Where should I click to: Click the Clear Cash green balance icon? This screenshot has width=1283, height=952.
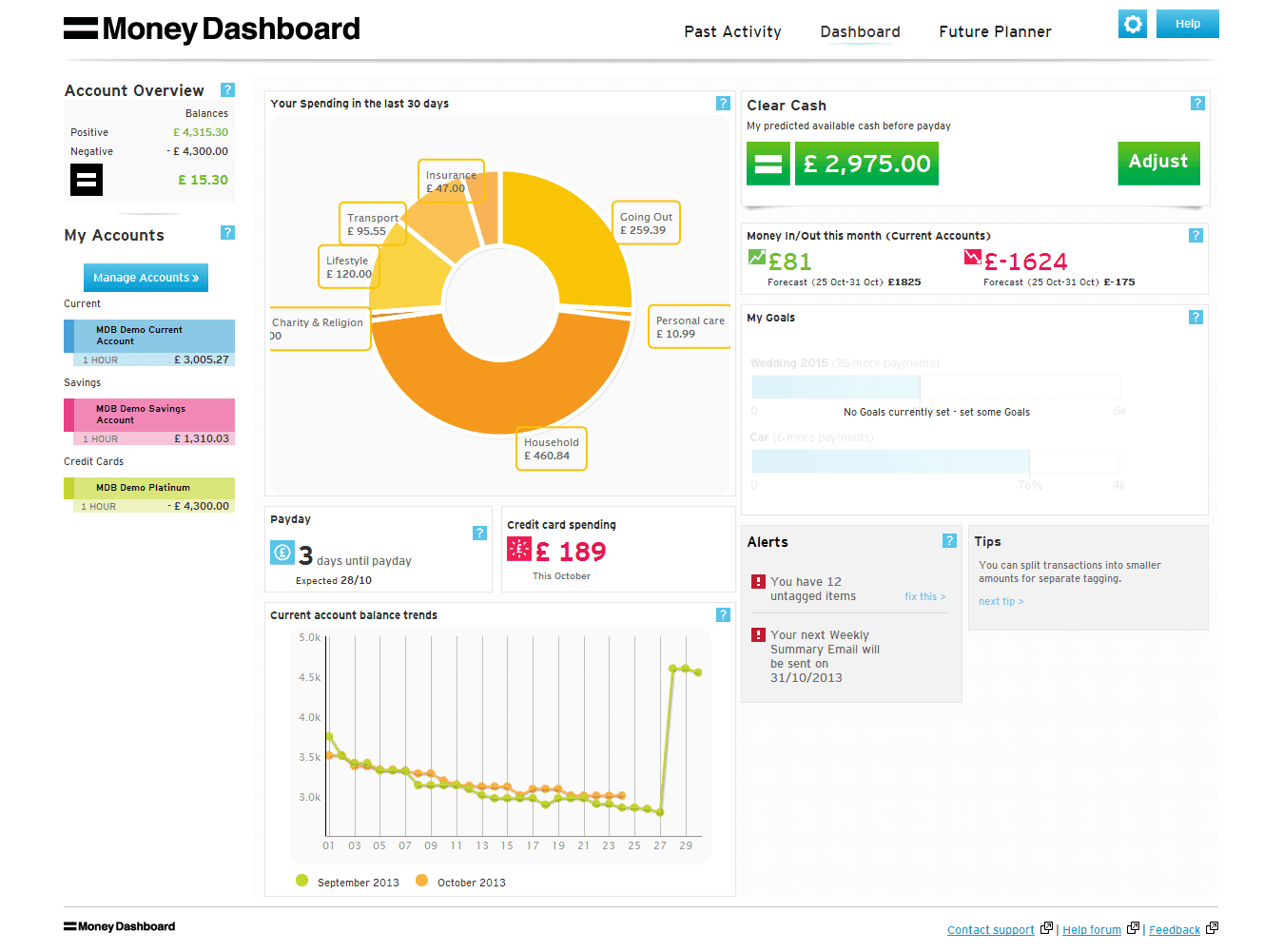click(x=768, y=164)
